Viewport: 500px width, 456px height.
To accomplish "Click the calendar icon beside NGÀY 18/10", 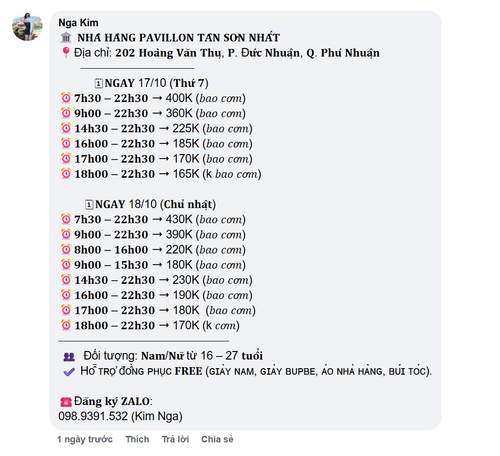I will point(89,204).
